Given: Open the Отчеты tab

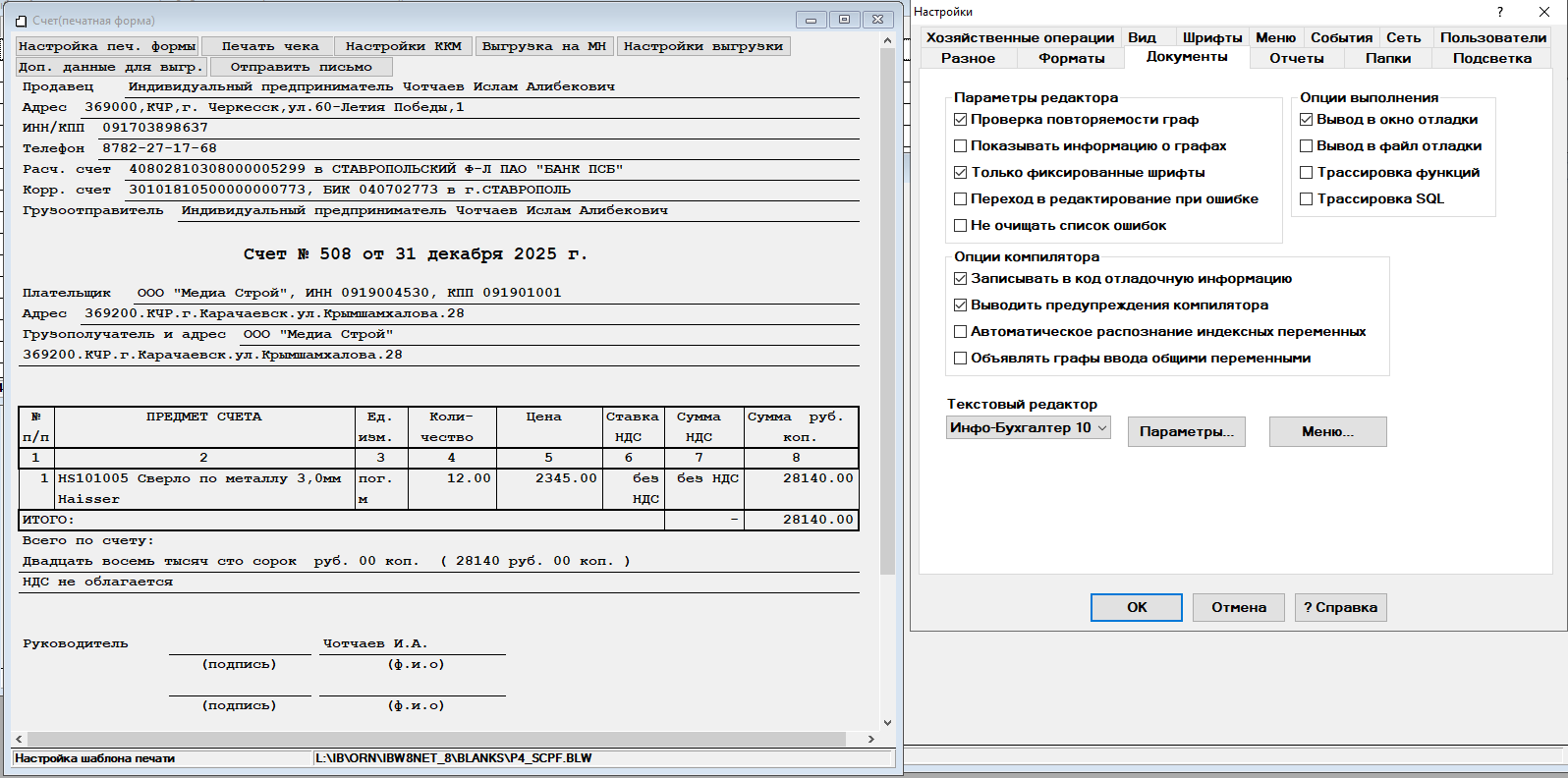Looking at the screenshot, I should coord(1296,58).
